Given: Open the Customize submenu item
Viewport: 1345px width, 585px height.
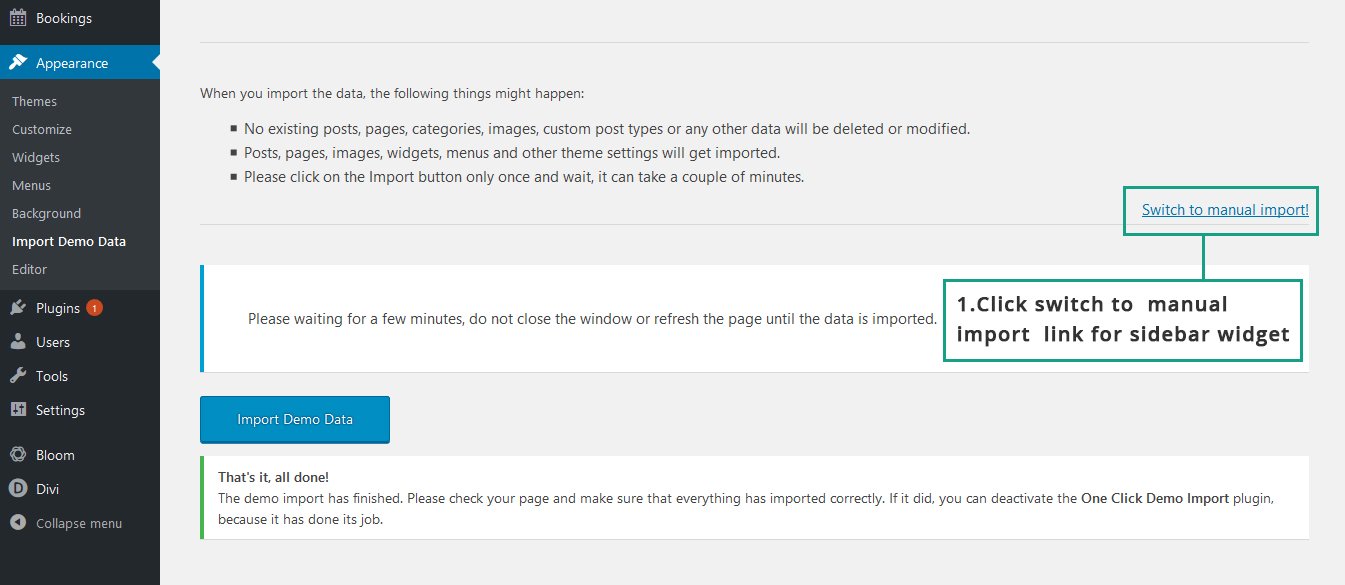Looking at the screenshot, I should 42,129.
